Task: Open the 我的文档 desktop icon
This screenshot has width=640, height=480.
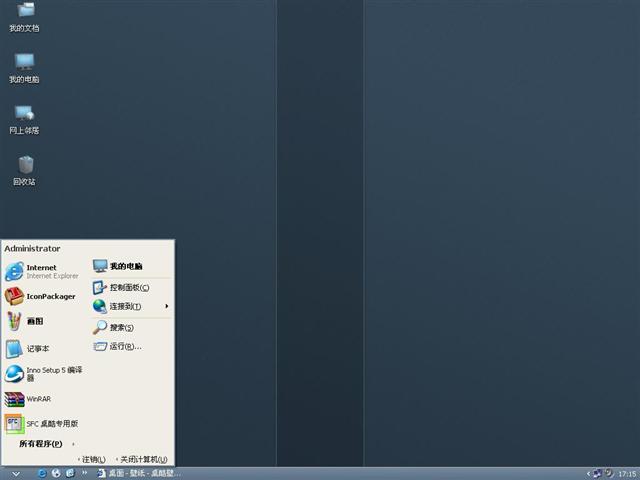Action: [24, 17]
